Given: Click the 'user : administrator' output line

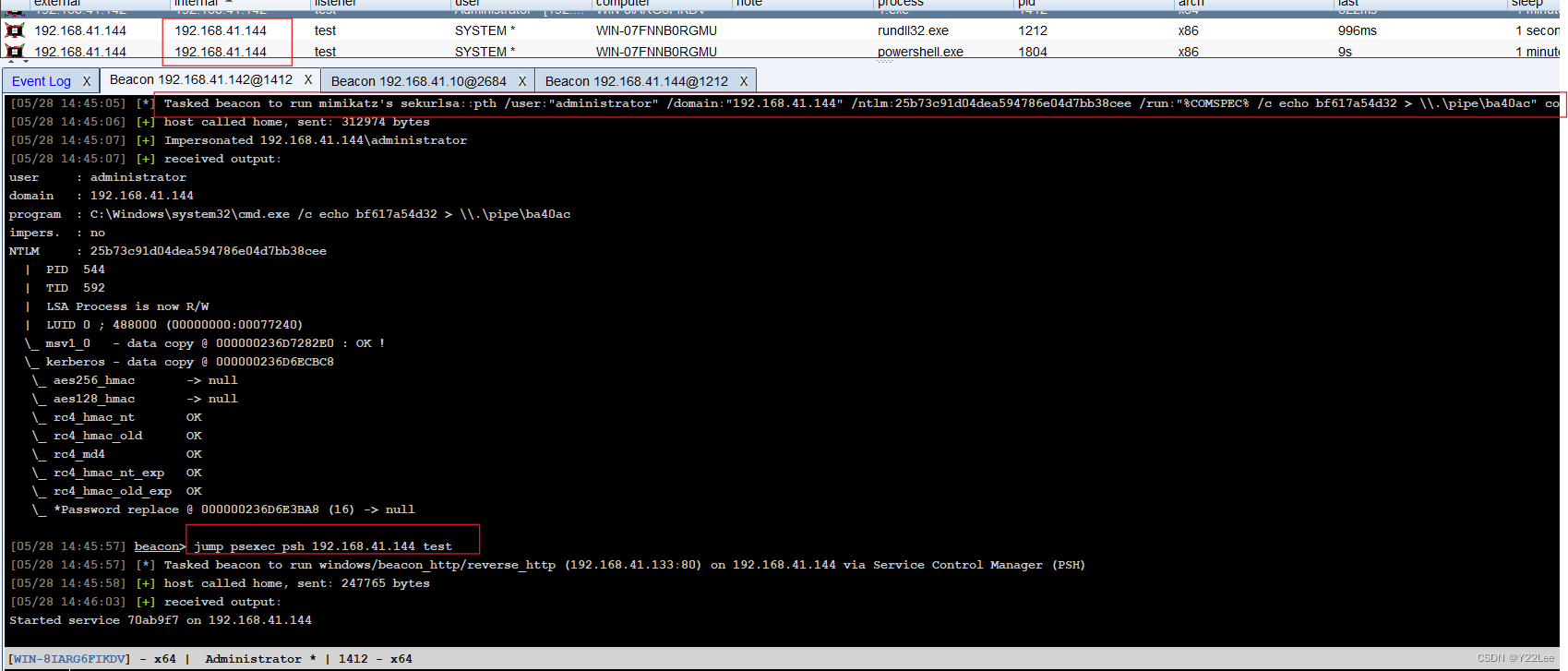Looking at the screenshot, I should click(x=98, y=177).
